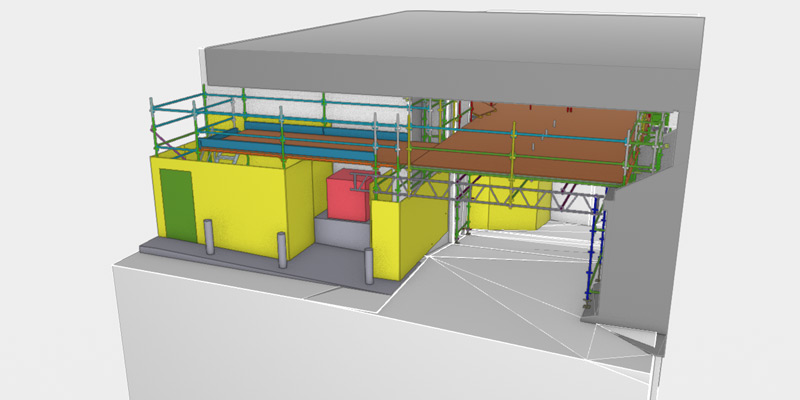Select the gray step block under red cube
The width and height of the screenshot is (800, 400).
pyautogui.click(x=340, y=235)
